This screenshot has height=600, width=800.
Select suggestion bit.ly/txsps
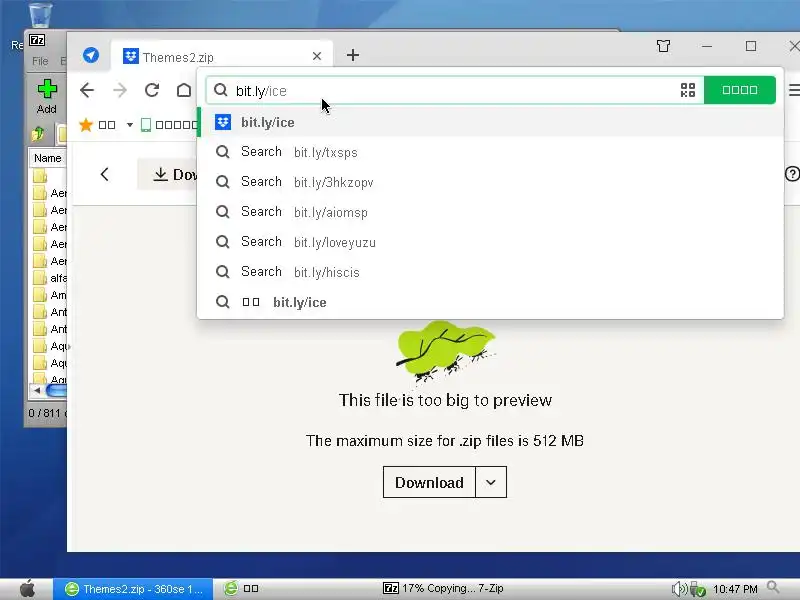[490, 152]
